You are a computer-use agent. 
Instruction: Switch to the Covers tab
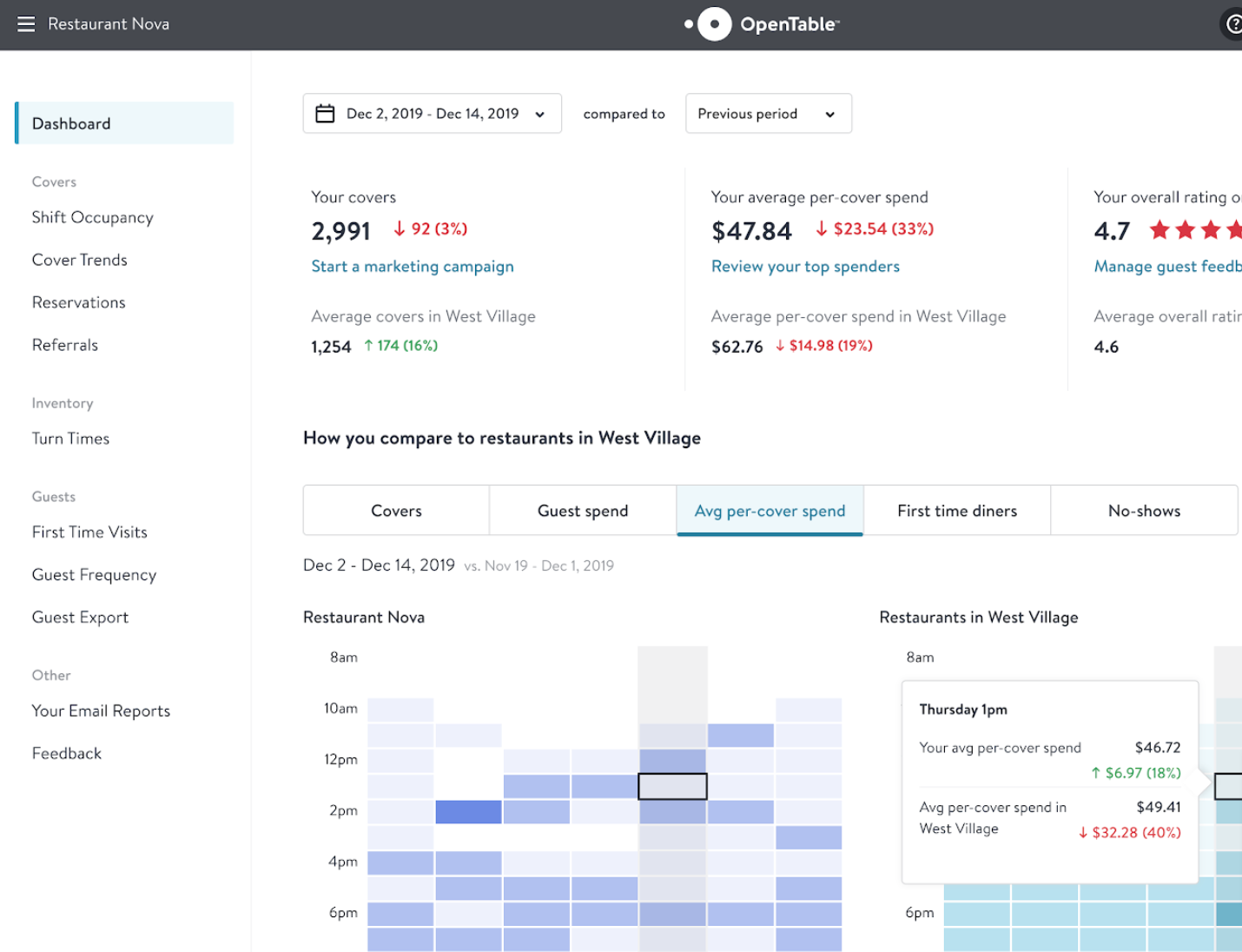tap(396, 511)
